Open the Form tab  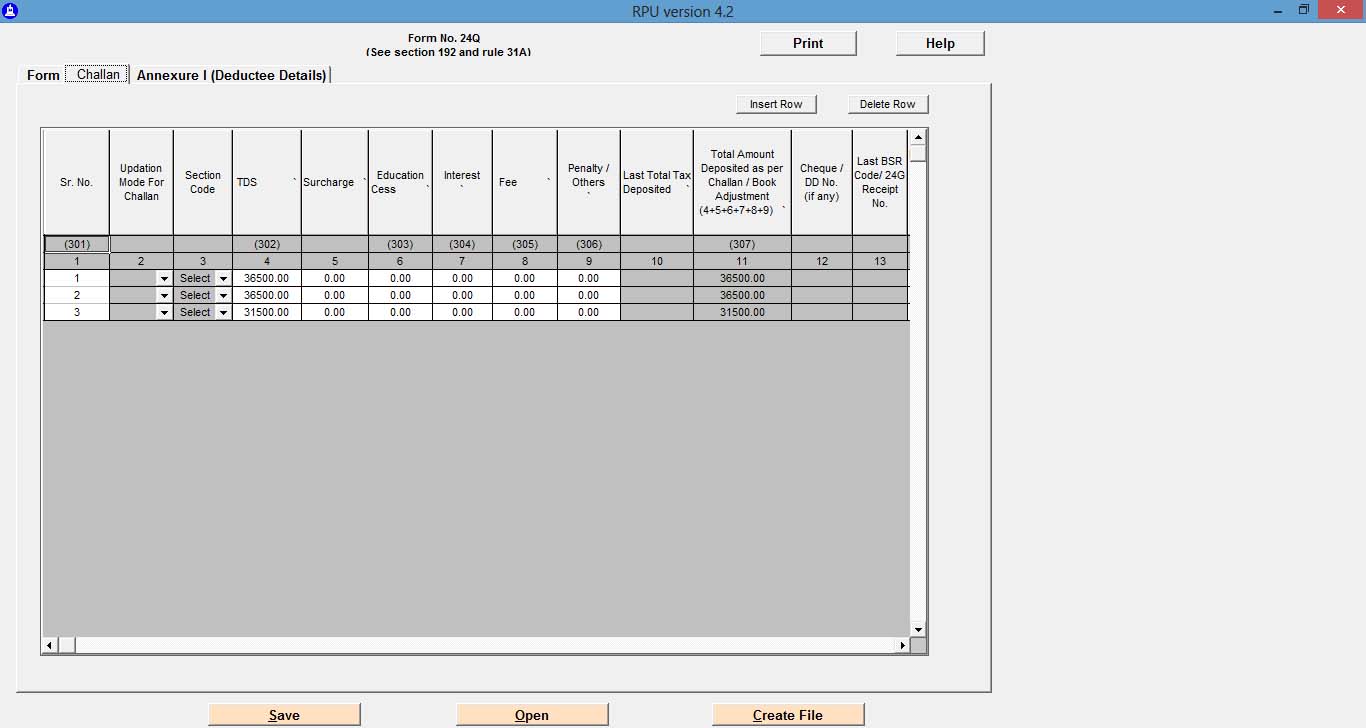click(x=43, y=75)
